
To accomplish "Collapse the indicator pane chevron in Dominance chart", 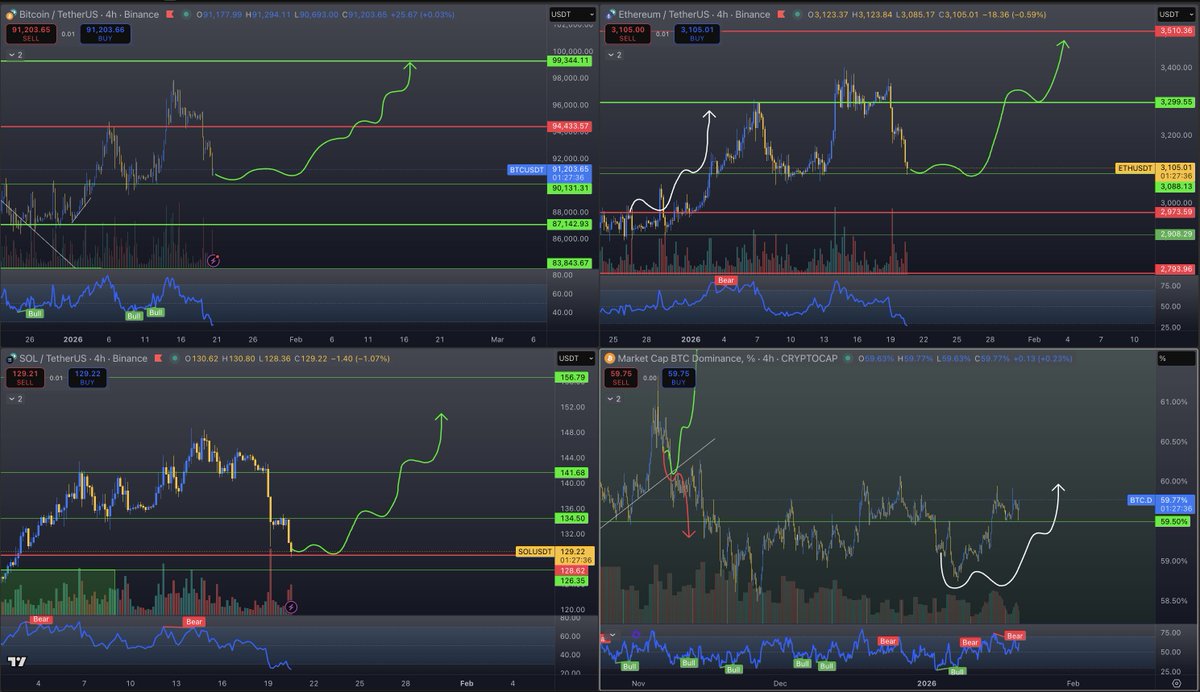I will coord(612,635).
